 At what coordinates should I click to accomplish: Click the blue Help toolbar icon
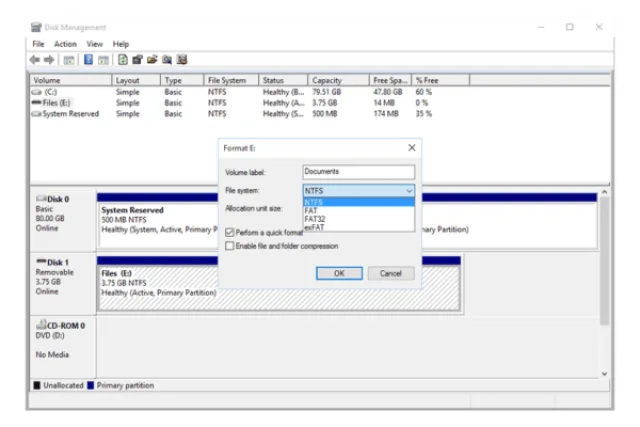[88, 60]
